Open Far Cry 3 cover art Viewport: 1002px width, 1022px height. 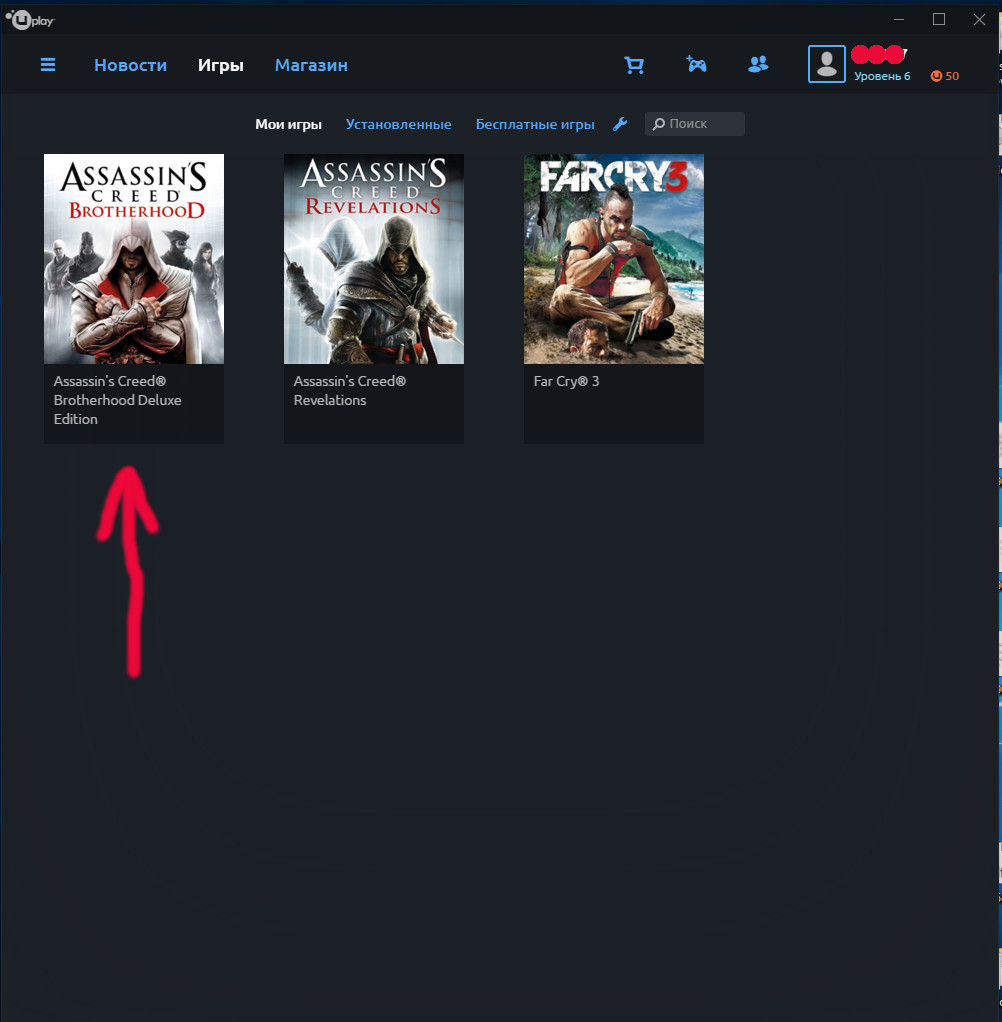(613, 259)
